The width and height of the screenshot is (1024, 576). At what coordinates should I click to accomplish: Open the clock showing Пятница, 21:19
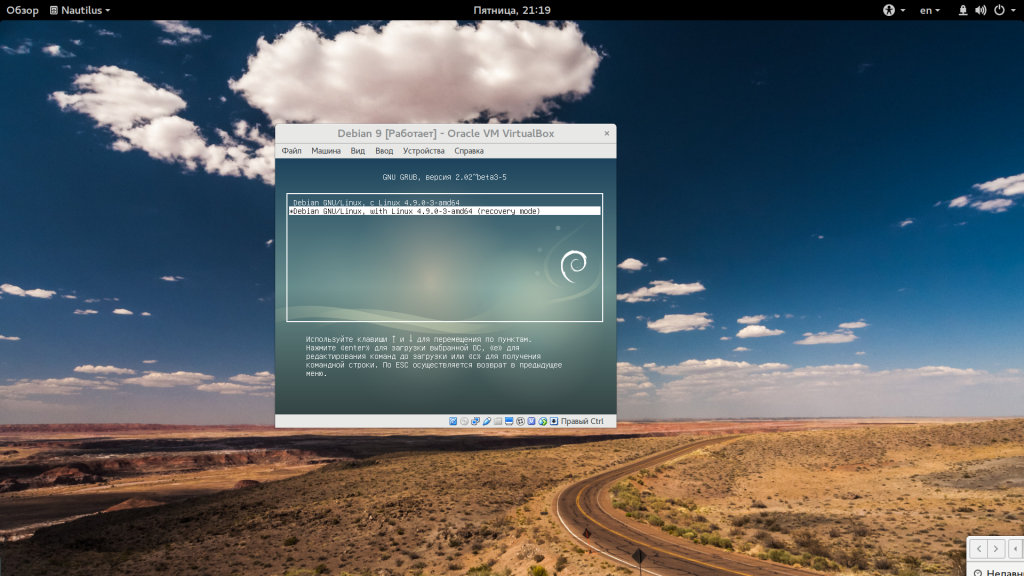tap(512, 10)
